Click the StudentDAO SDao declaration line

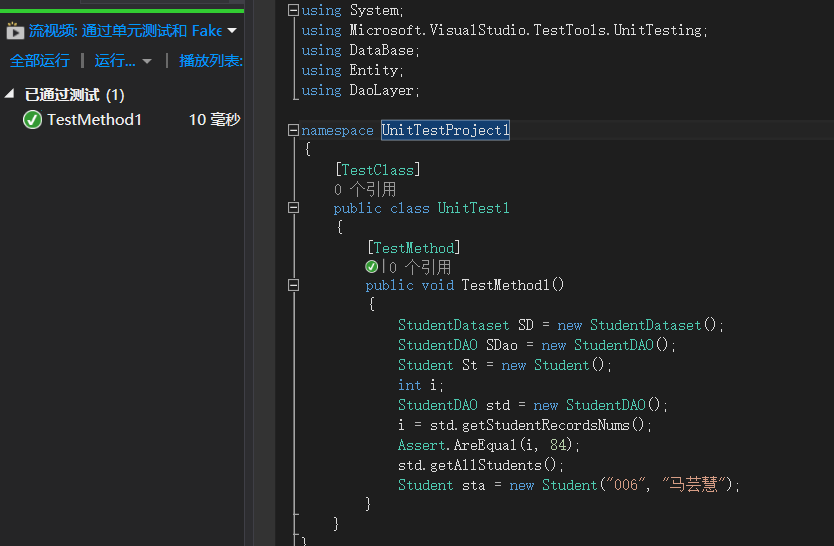[537, 345]
